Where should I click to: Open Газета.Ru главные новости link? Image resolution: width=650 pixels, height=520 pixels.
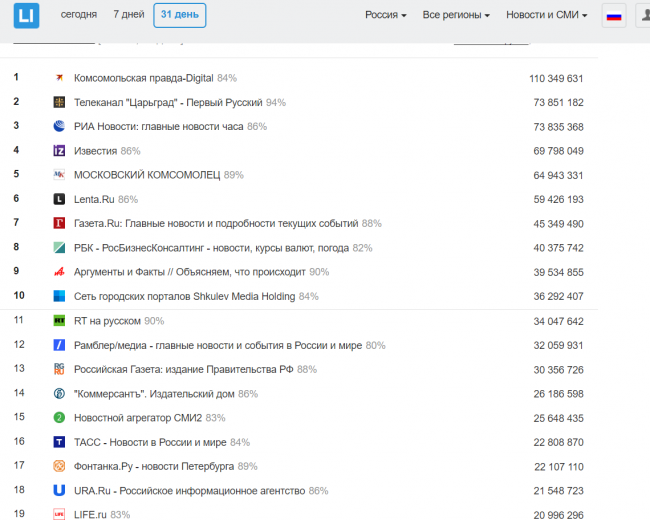click(x=216, y=224)
